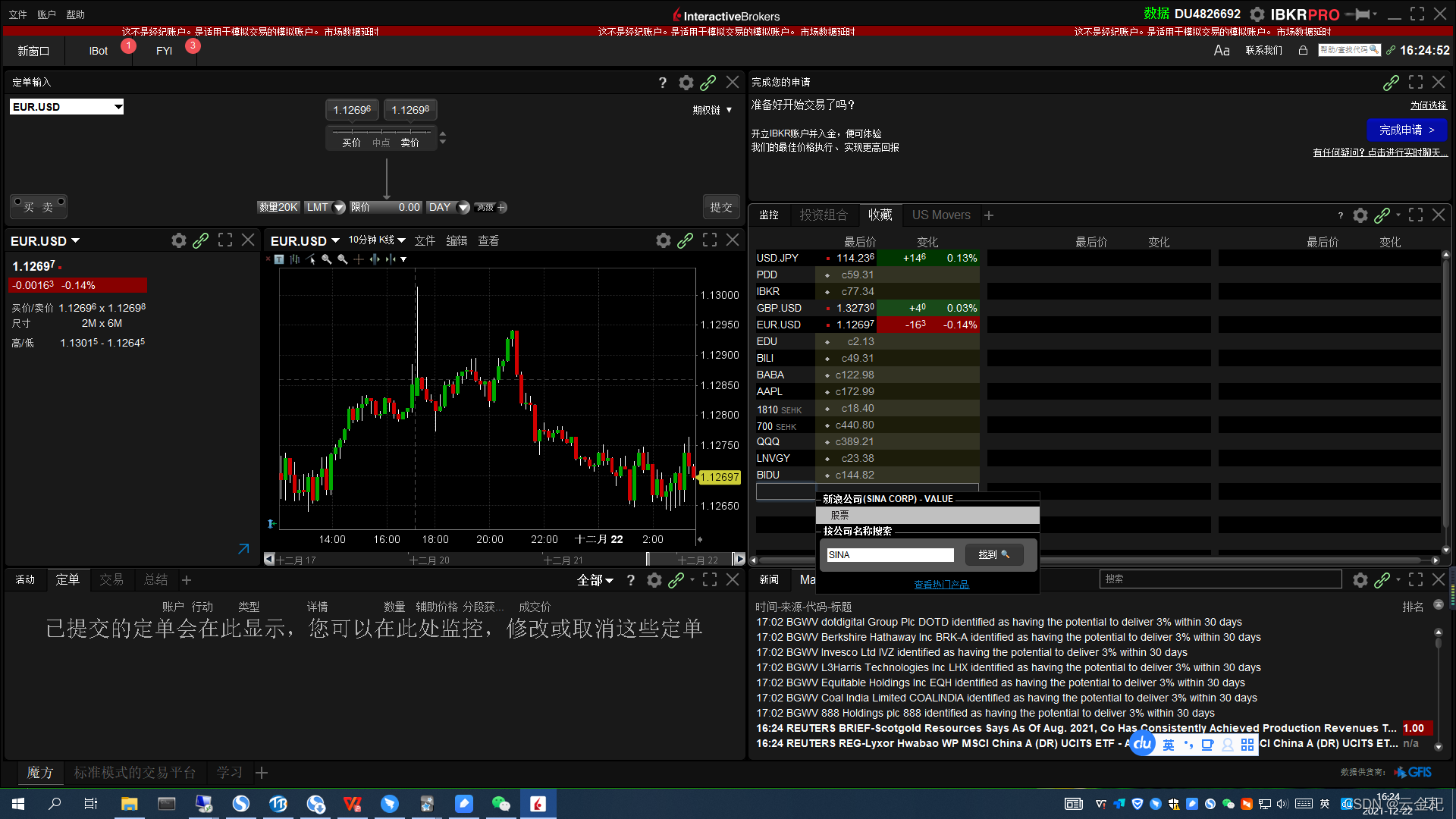Click the chart crosshair tool icon
Viewport: 1456px width, 819px height.
[x=359, y=259]
